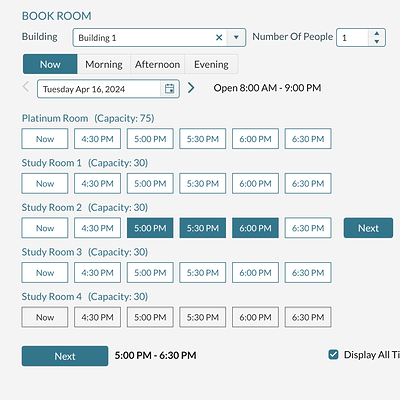Open the Study Room 3 link
This screenshot has height=400, width=400.
pyautogui.click(x=52, y=252)
